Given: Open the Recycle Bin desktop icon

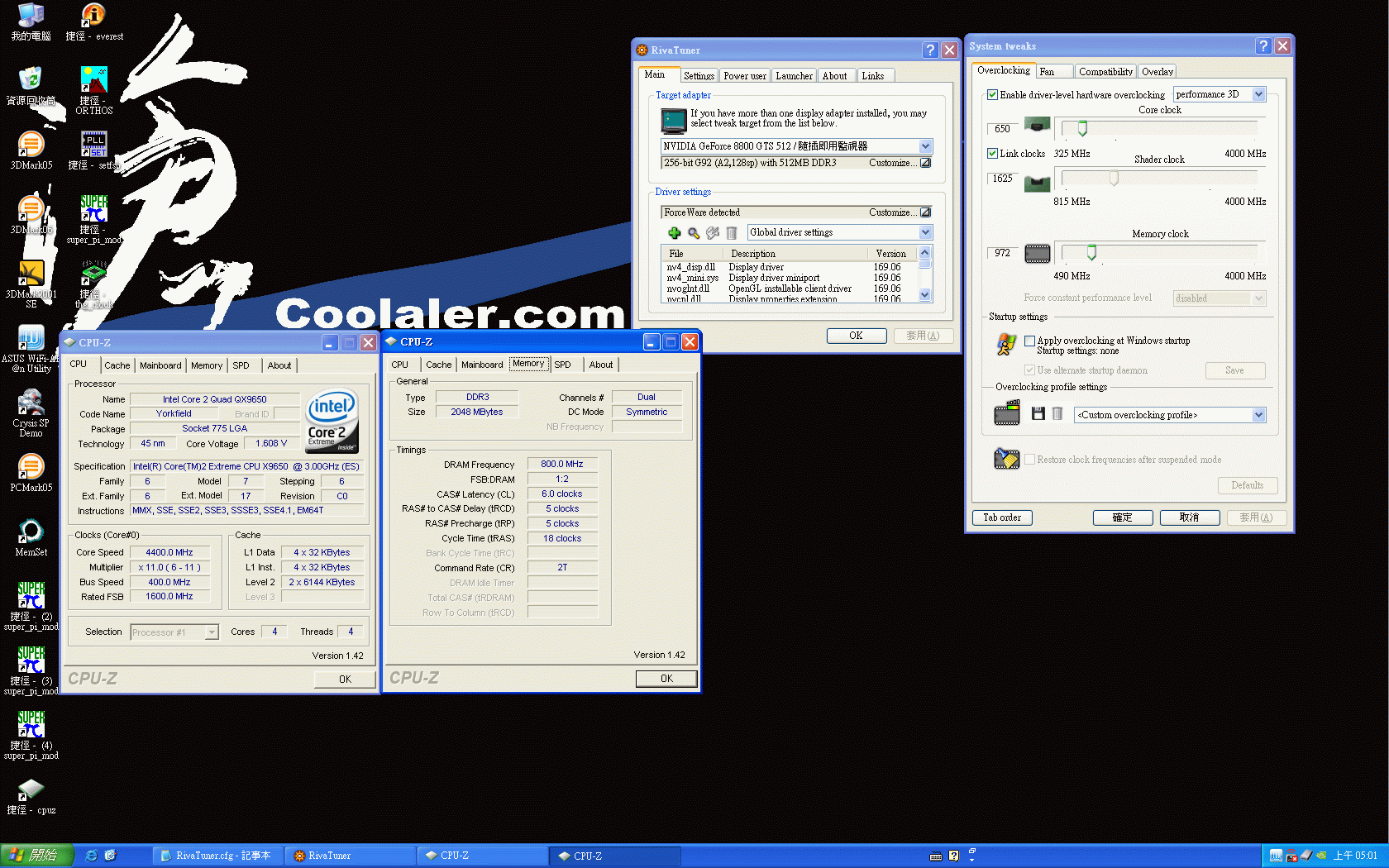Looking at the screenshot, I should [31, 85].
